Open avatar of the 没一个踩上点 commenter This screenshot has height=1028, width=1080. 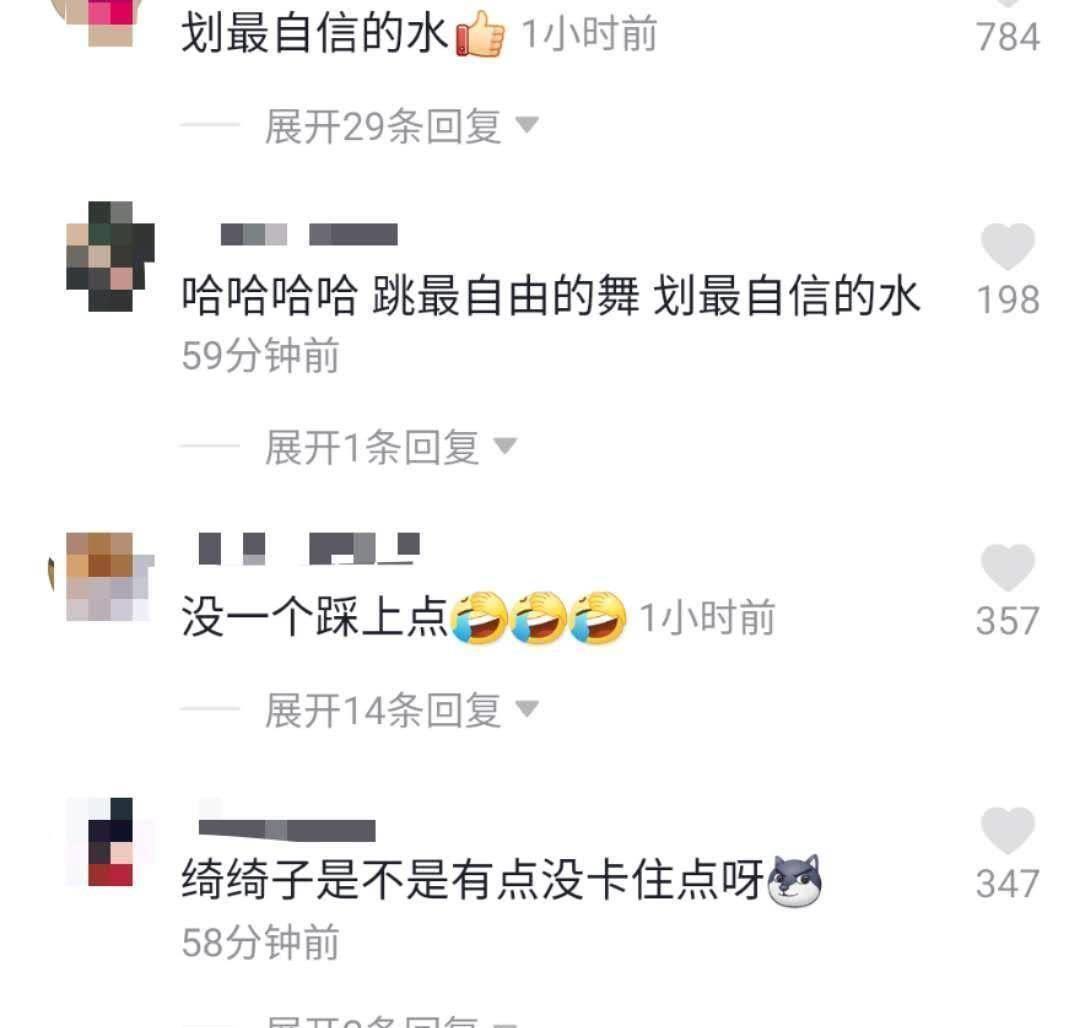click(110, 577)
